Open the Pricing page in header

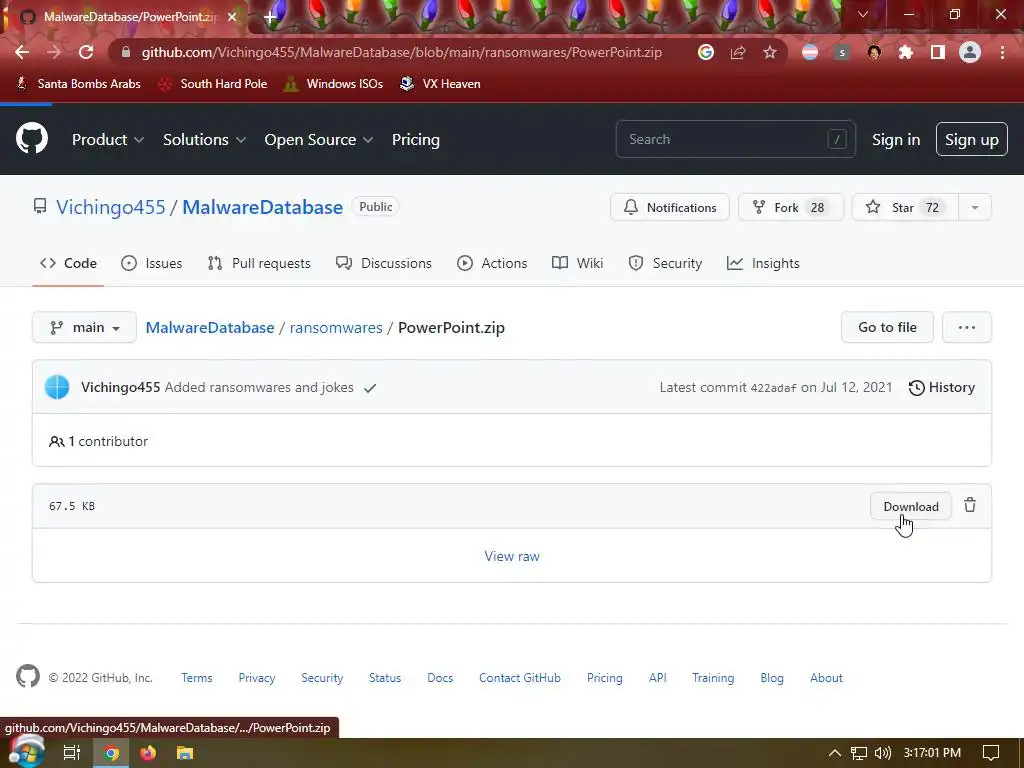coord(415,140)
